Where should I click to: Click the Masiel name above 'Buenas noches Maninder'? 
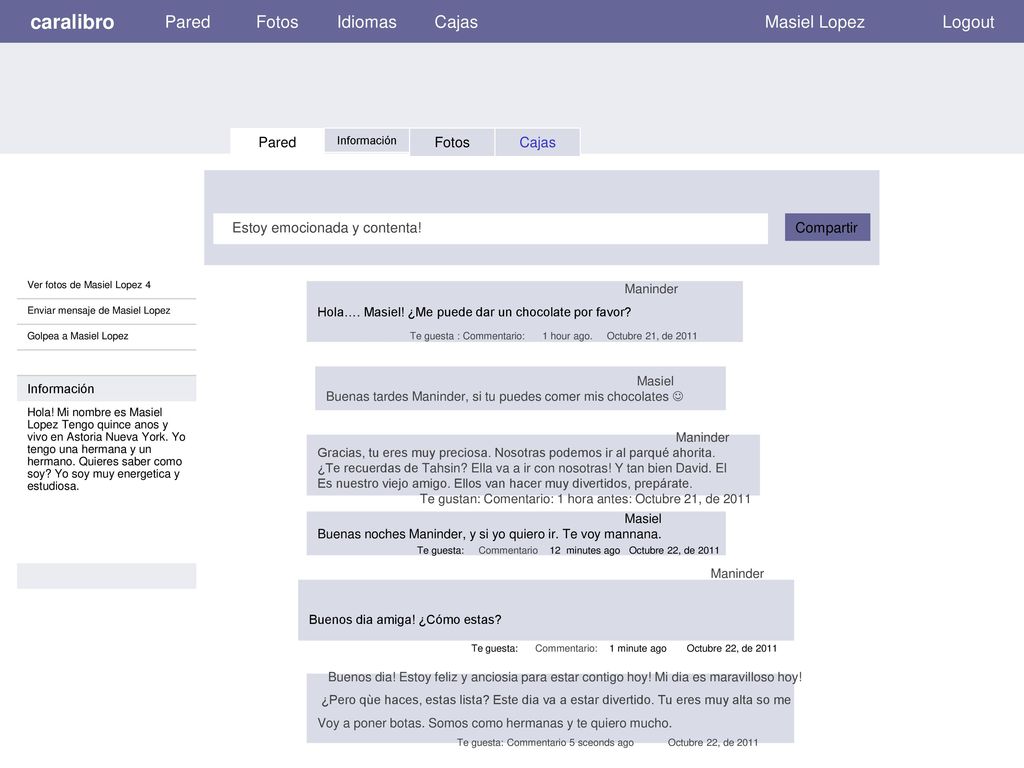643,519
